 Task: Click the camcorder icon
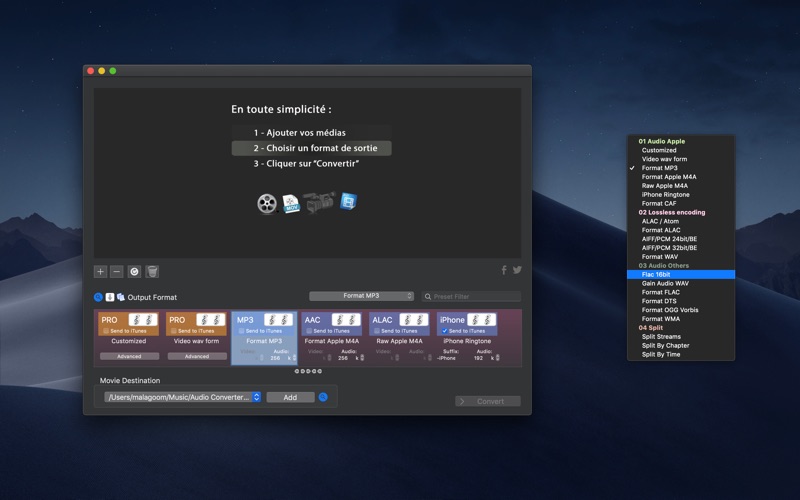[319, 202]
